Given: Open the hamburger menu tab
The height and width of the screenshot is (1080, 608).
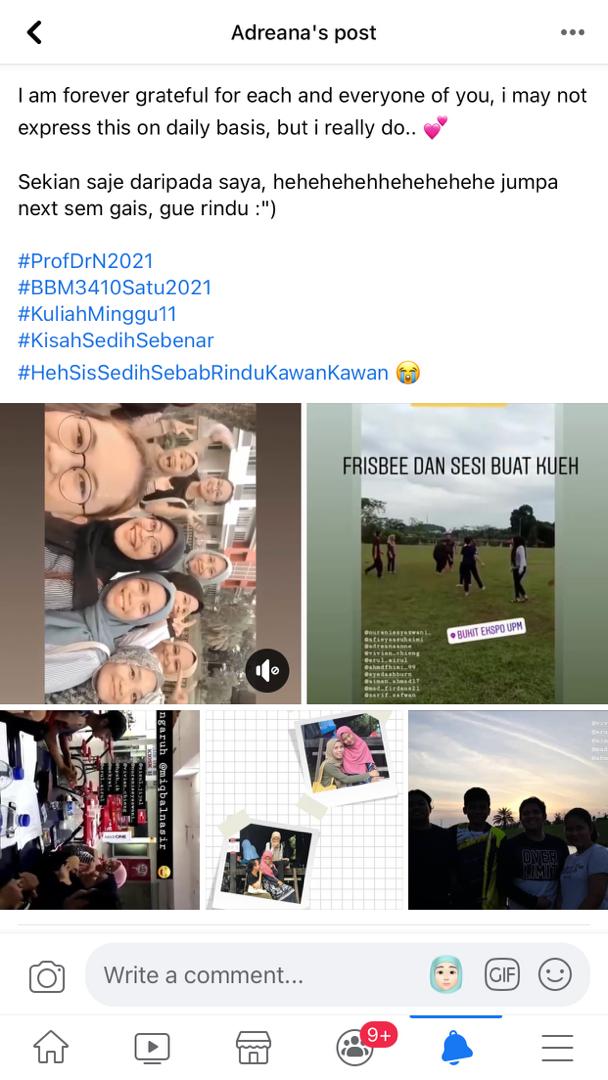Looking at the screenshot, I should pos(557,1048).
